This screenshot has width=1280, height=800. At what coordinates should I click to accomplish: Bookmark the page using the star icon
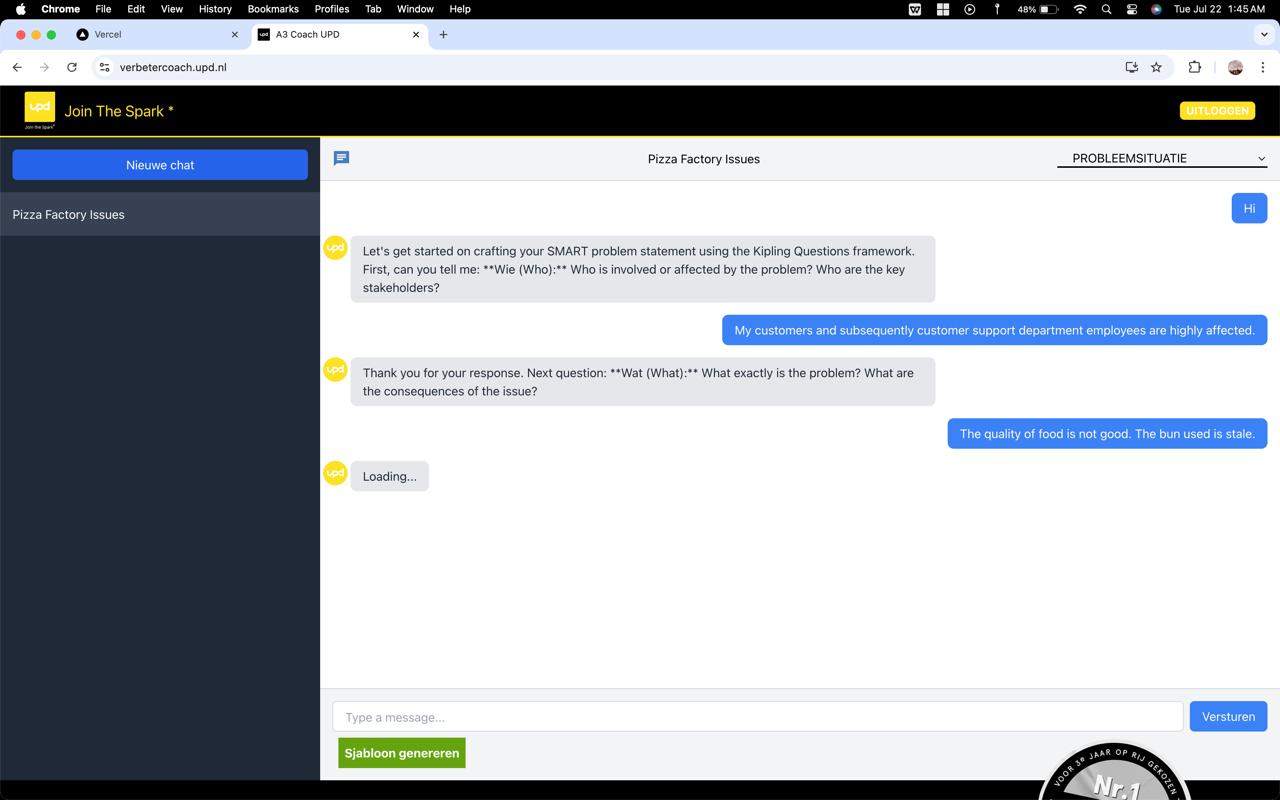1157,67
